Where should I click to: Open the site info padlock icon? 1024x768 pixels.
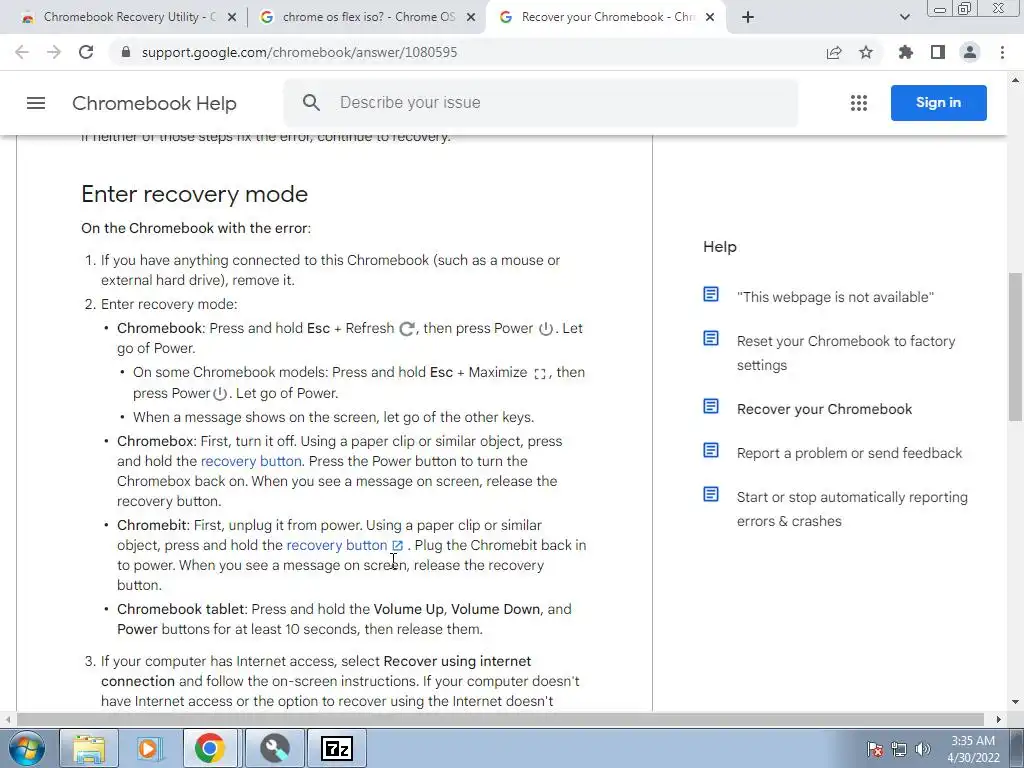[x=126, y=52]
